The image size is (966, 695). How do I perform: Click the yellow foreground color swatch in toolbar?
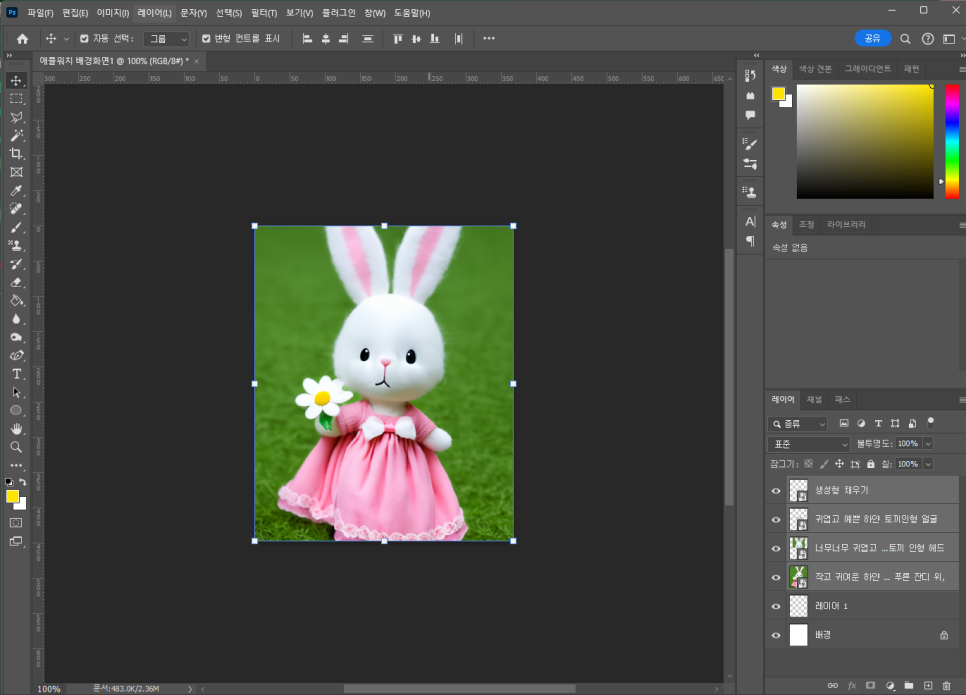point(12,496)
